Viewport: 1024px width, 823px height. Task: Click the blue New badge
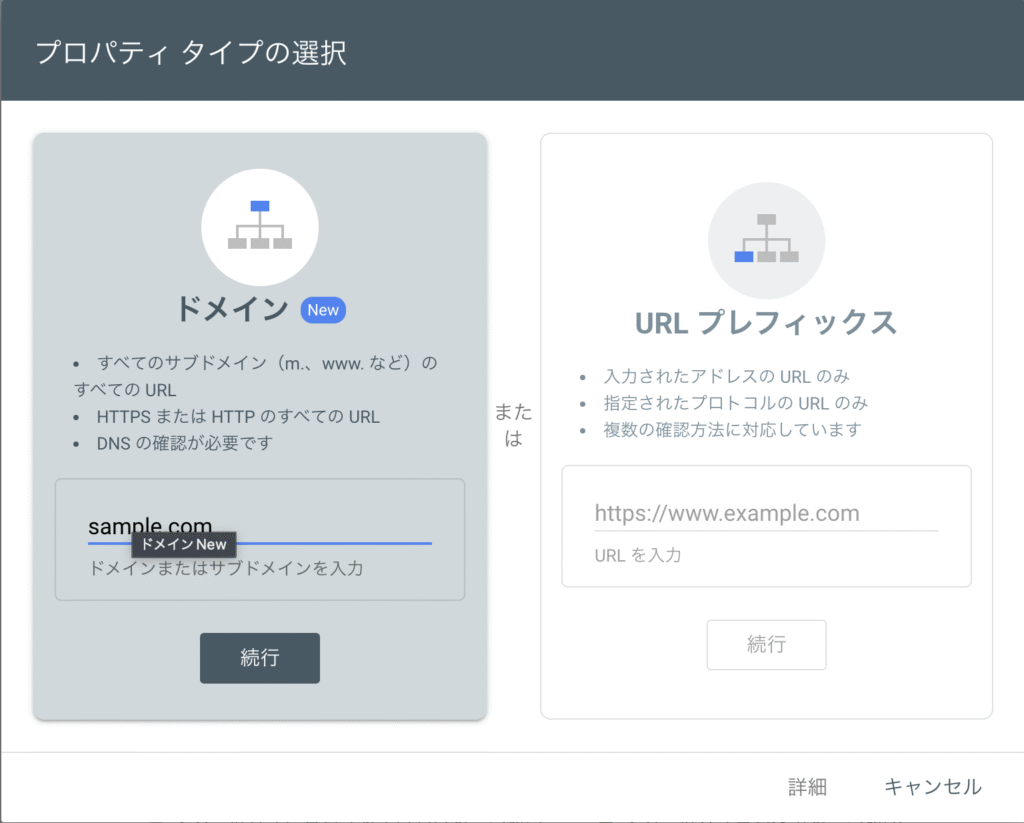(x=323, y=310)
